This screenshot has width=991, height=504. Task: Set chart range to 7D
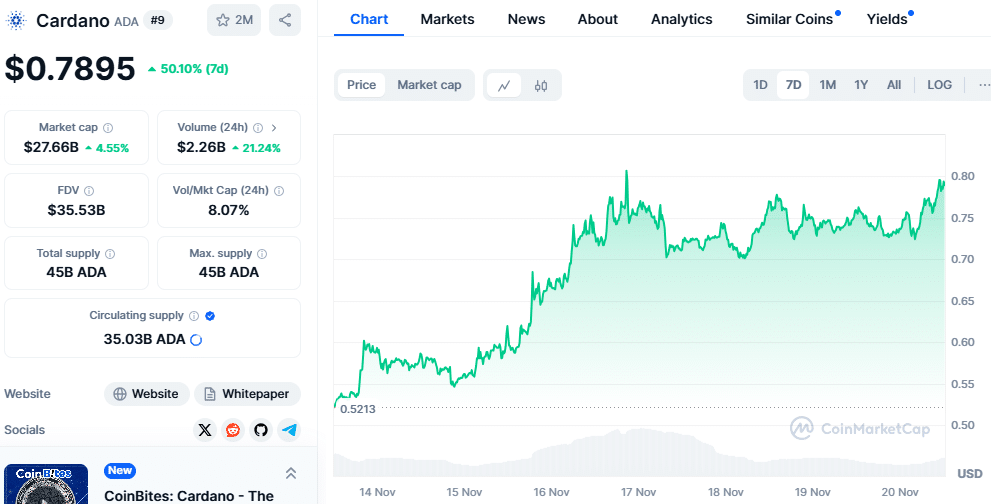click(x=793, y=85)
